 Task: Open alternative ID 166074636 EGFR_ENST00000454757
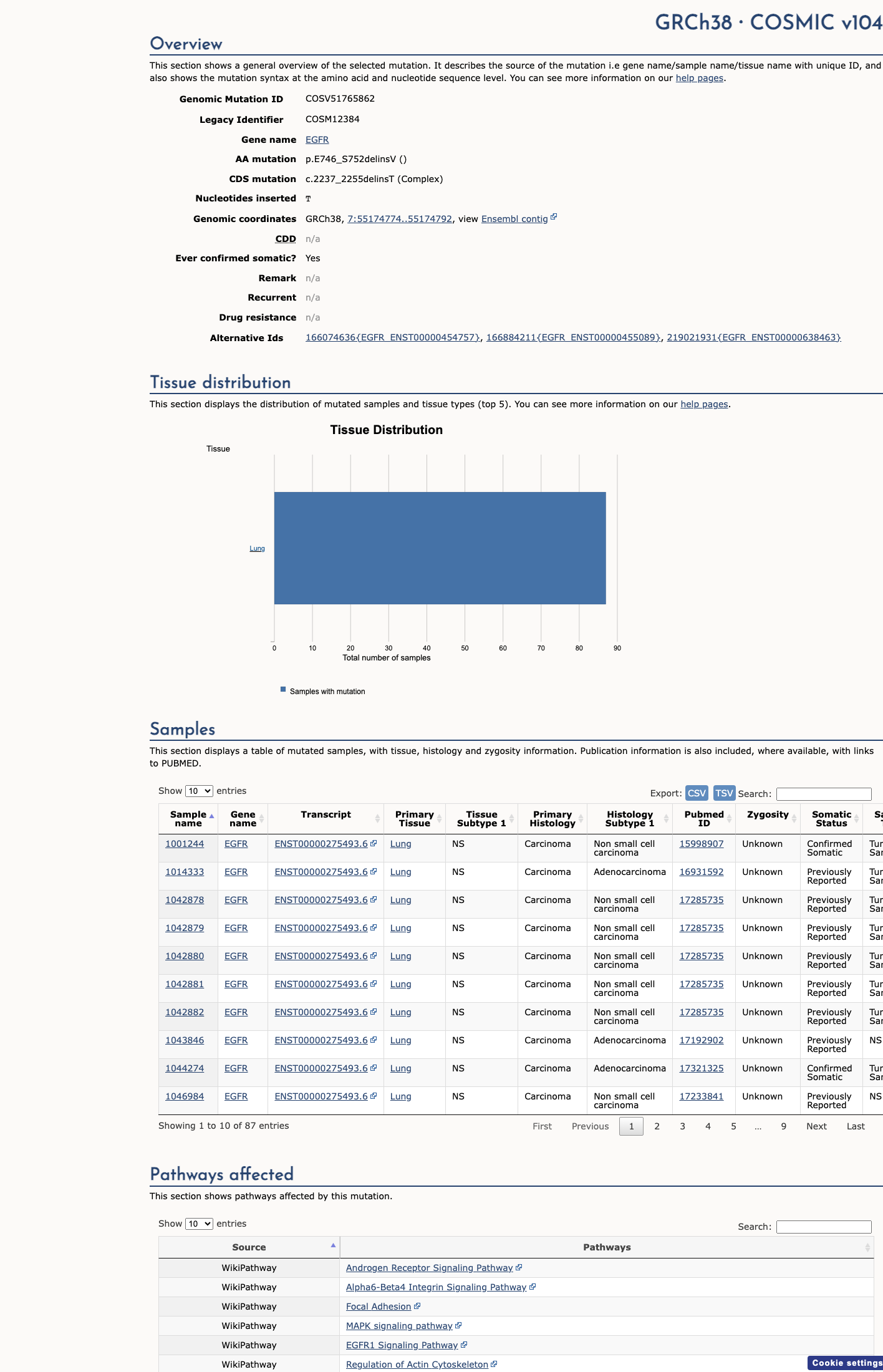pyautogui.click(x=393, y=337)
